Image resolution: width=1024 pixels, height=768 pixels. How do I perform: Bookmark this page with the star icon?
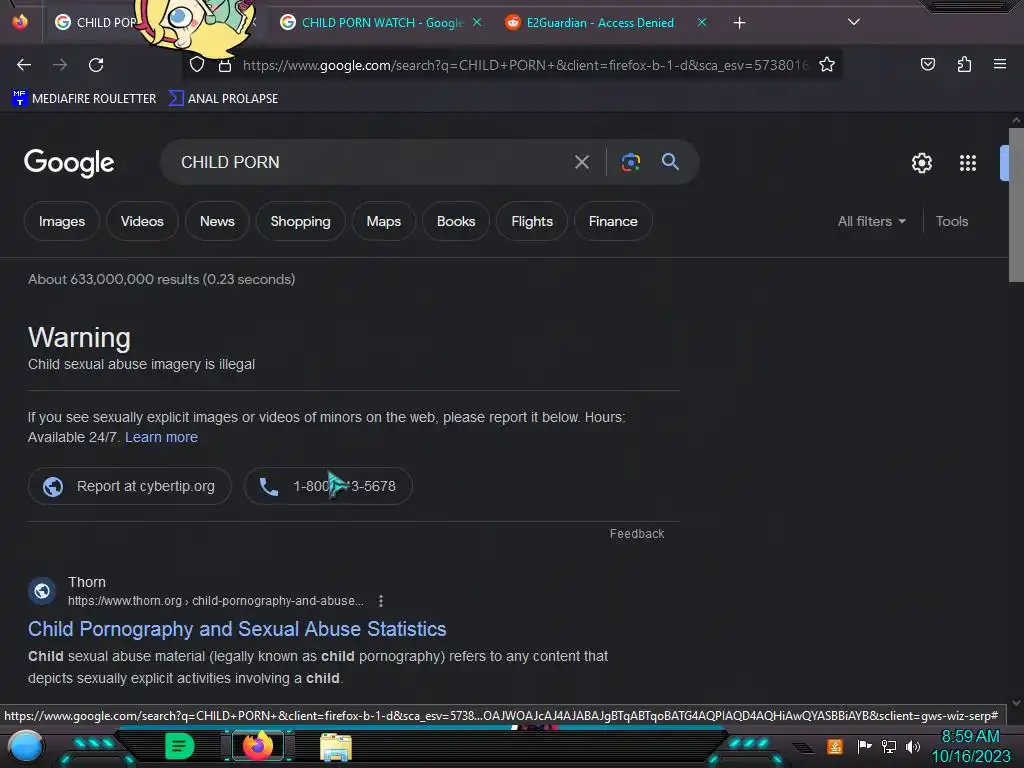827,65
